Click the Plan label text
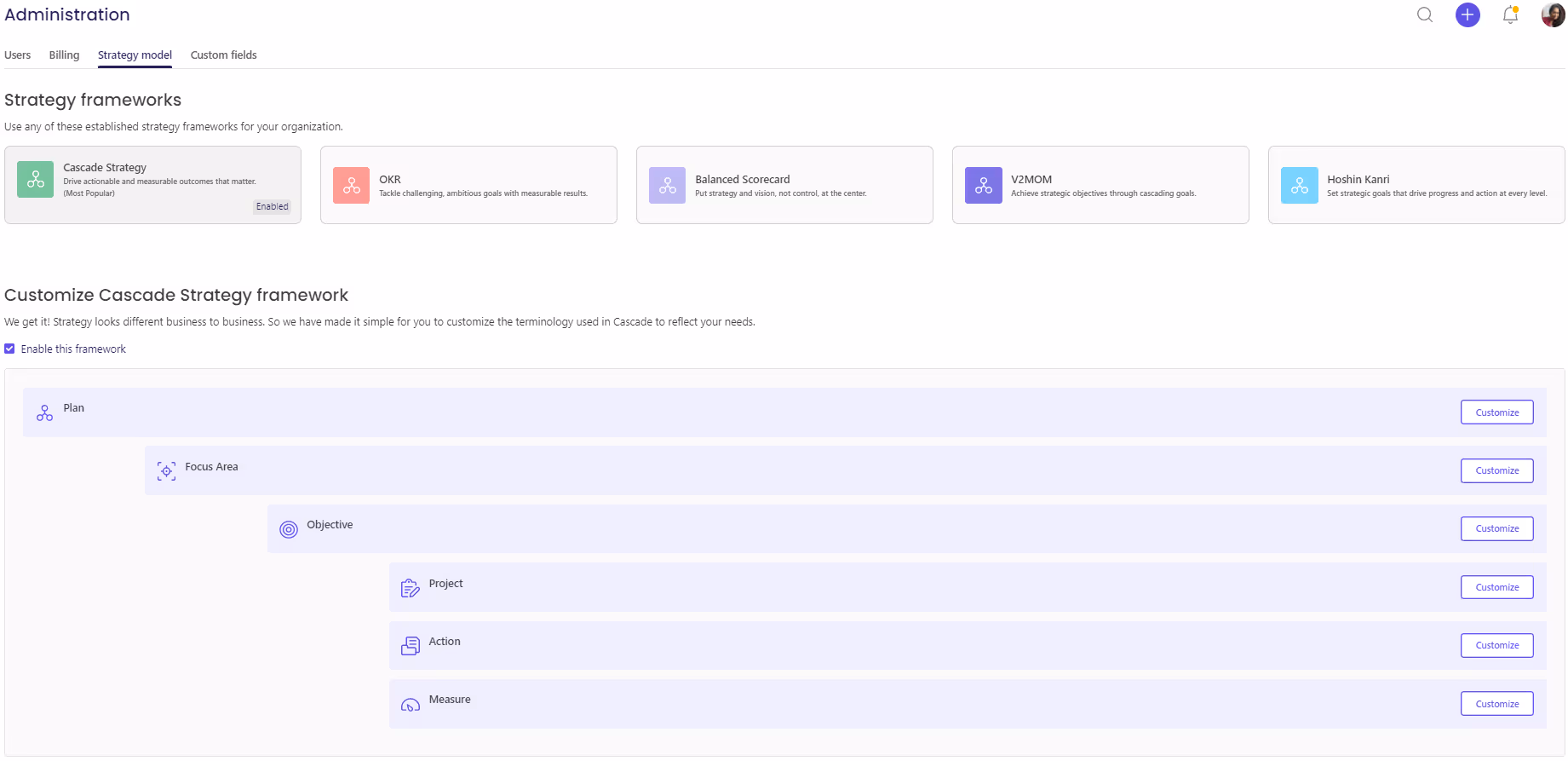Viewport: 1568px width, 761px height. tap(74, 408)
